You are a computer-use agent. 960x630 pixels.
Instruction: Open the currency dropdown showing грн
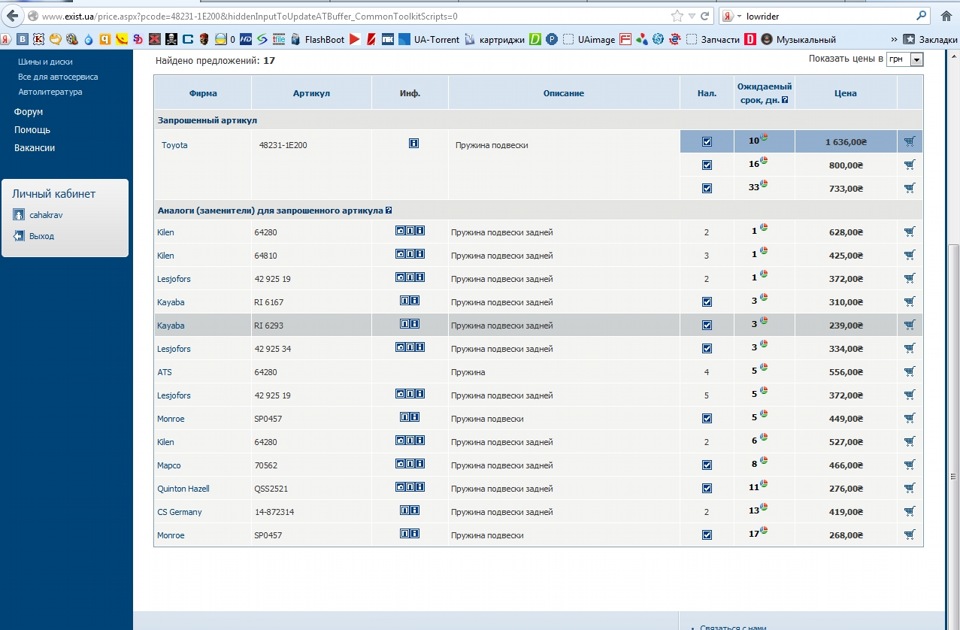pyautogui.click(x=904, y=59)
